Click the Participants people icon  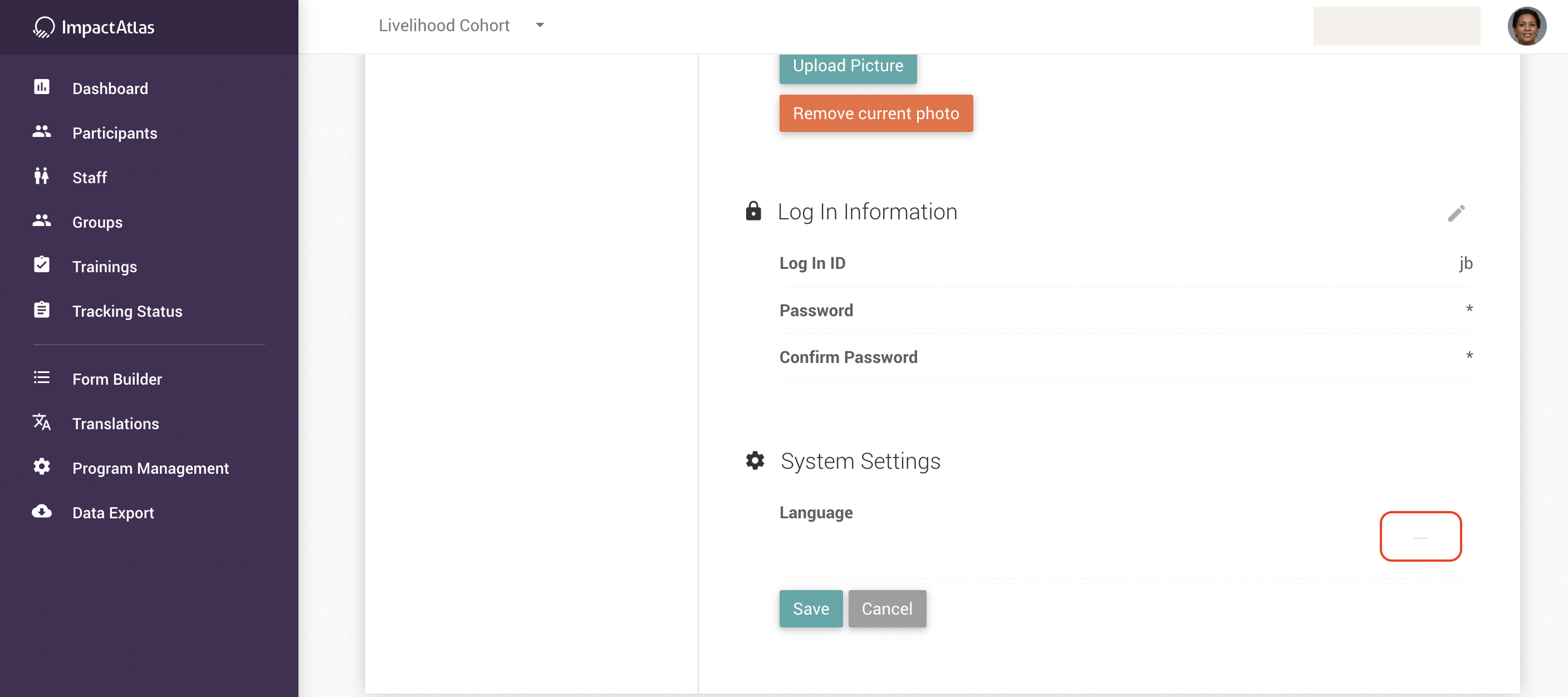(x=41, y=131)
